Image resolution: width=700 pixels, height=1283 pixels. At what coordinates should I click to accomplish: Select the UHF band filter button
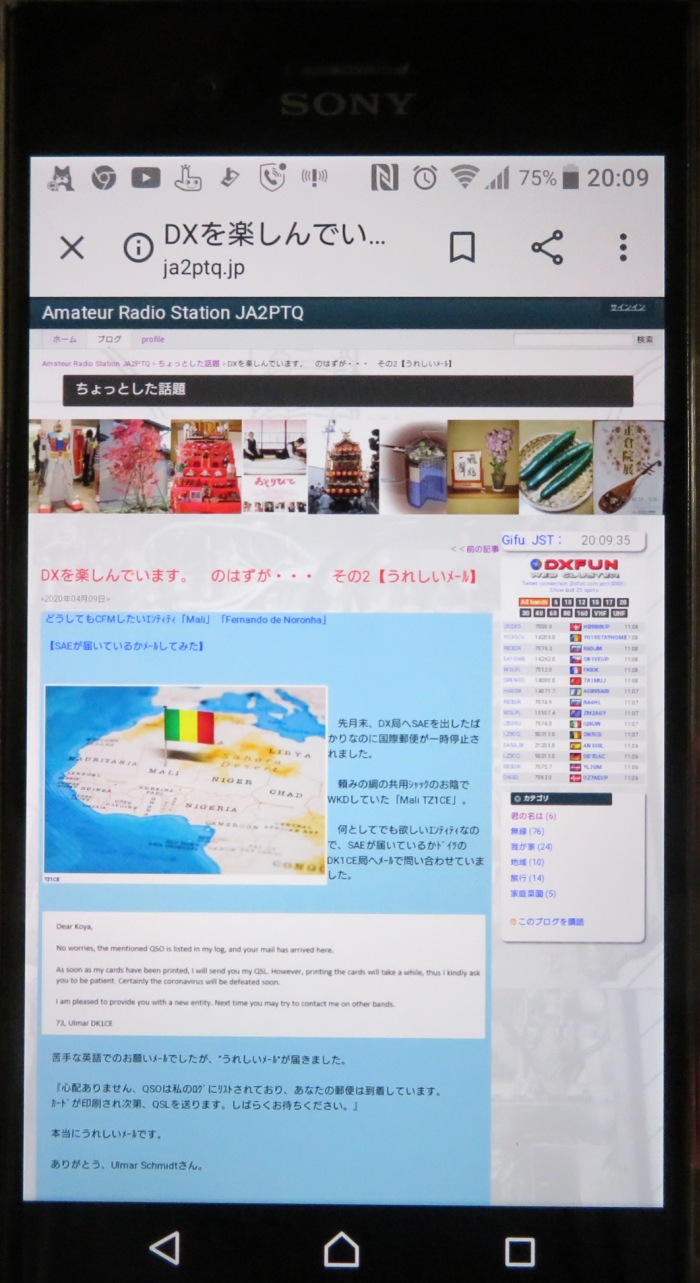[617, 613]
